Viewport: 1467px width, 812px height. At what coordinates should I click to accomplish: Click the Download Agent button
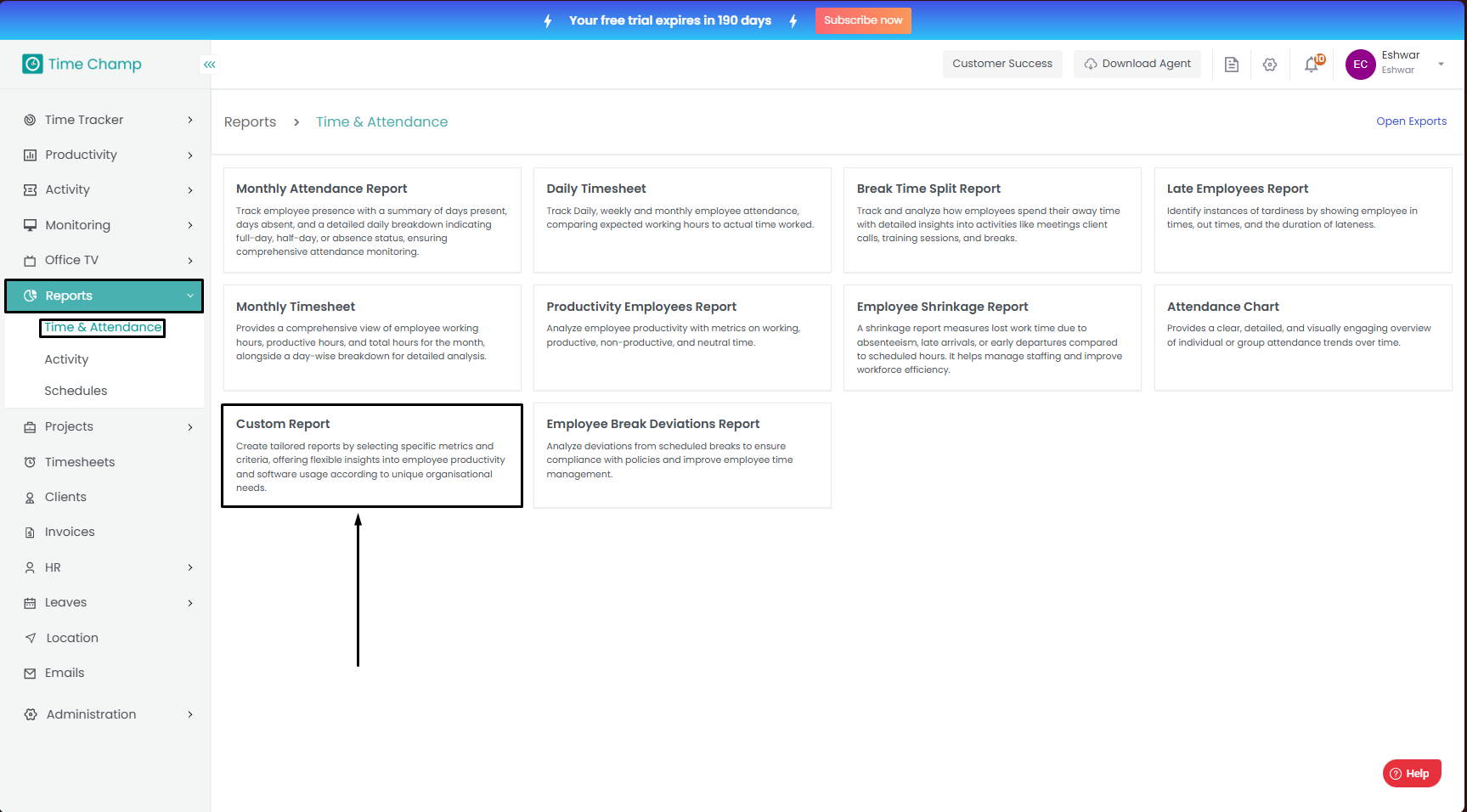(x=1137, y=64)
